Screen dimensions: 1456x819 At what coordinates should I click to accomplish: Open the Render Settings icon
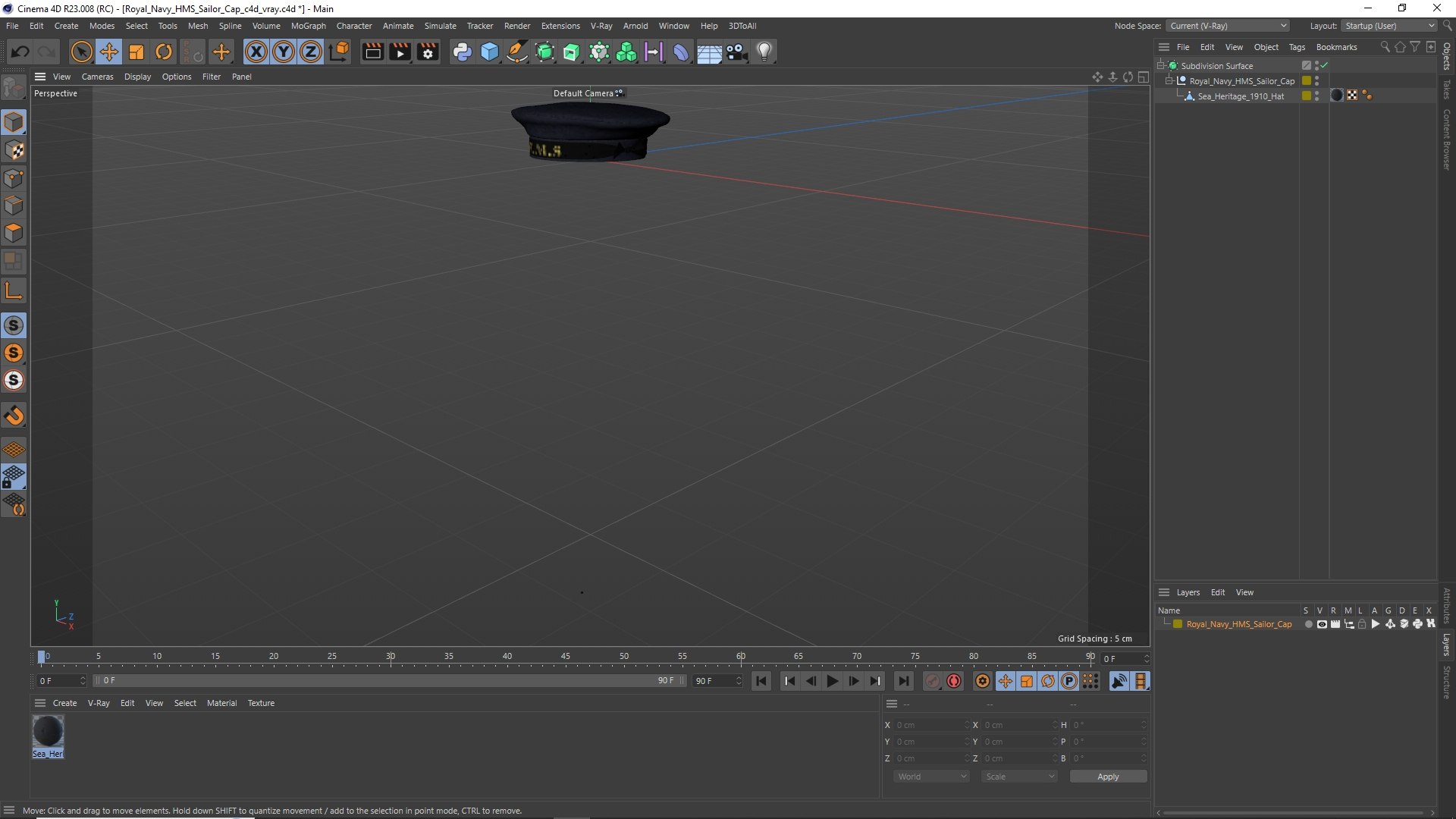[428, 52]
